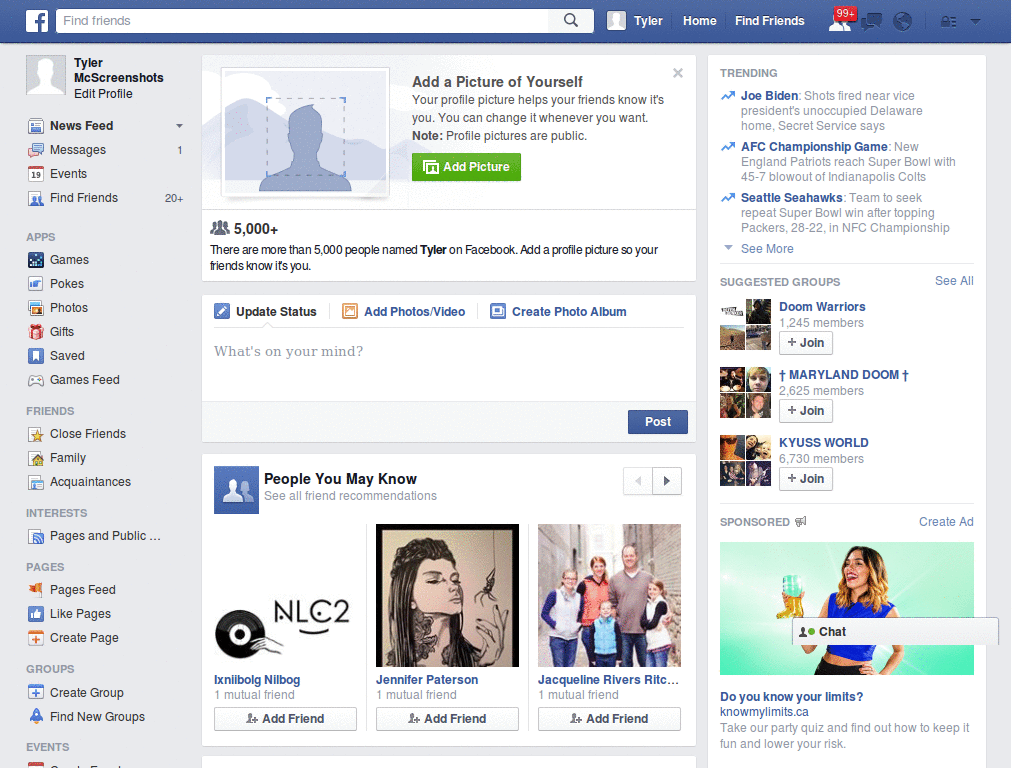Dismiss the Add a Picture card
This screenshot has width=1024, height=768.
(x=678, y=73)
